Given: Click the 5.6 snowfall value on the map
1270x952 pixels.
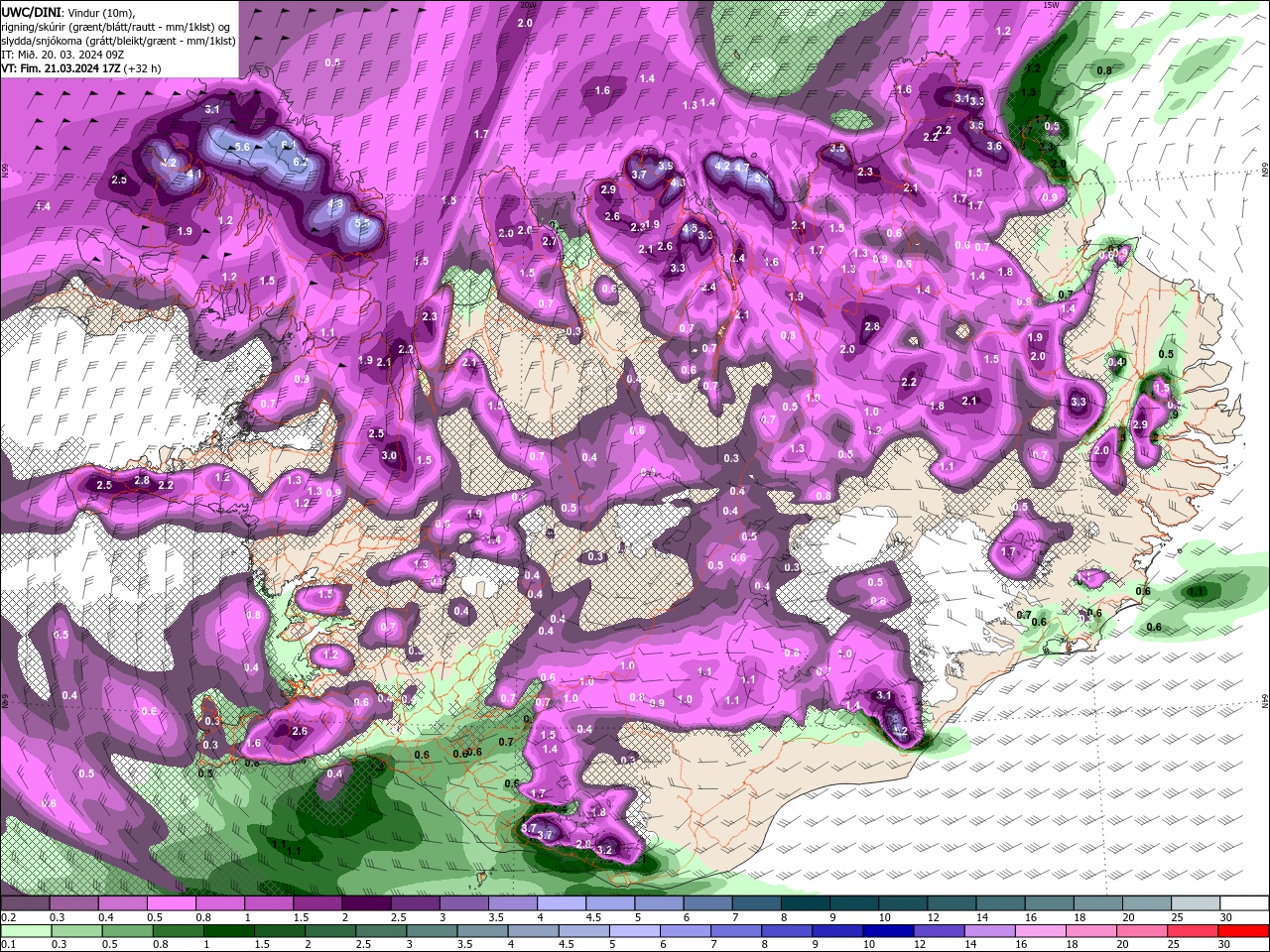Looking at the screenshot, I should [242, 147].
